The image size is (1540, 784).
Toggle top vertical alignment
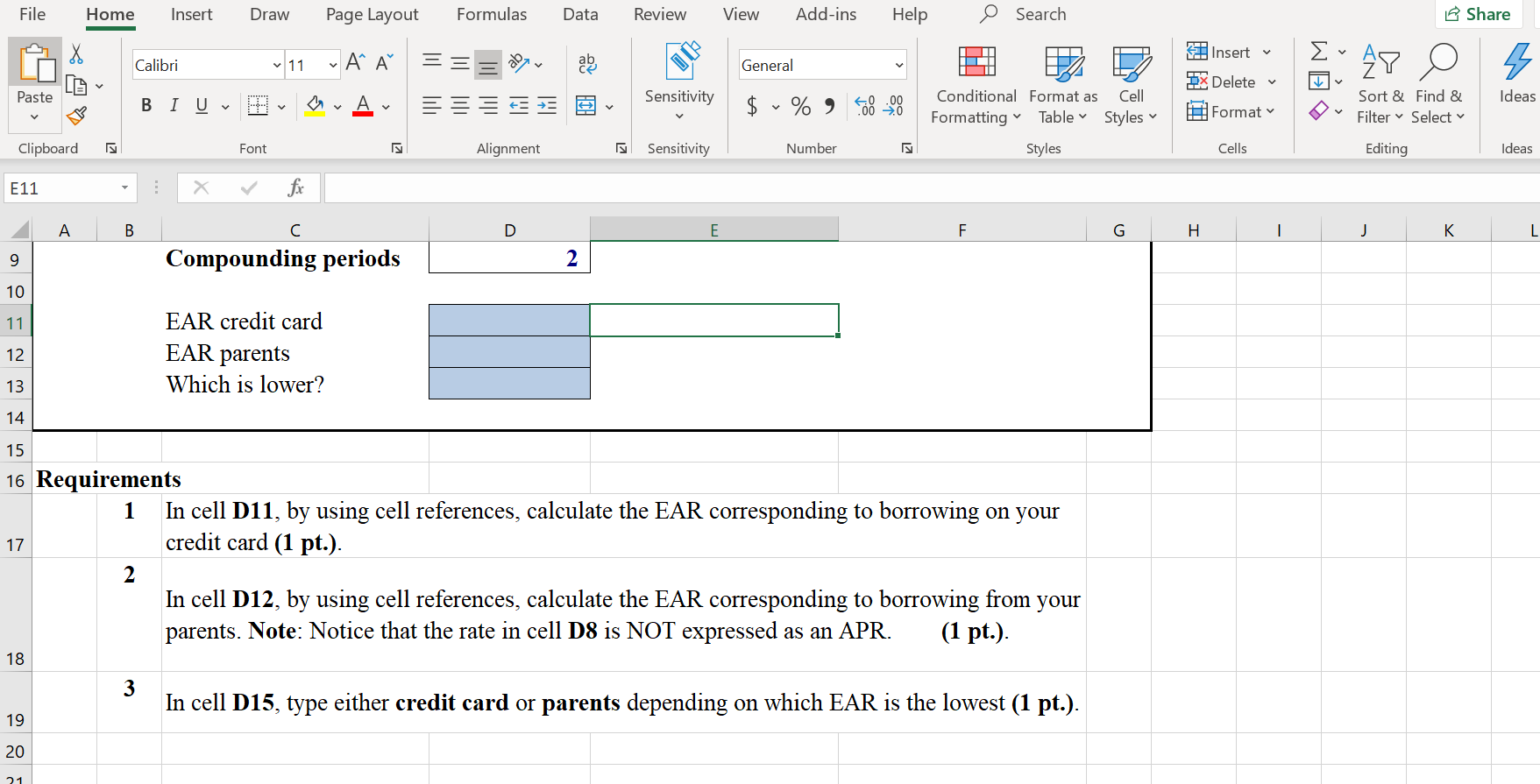pos(431,62)
